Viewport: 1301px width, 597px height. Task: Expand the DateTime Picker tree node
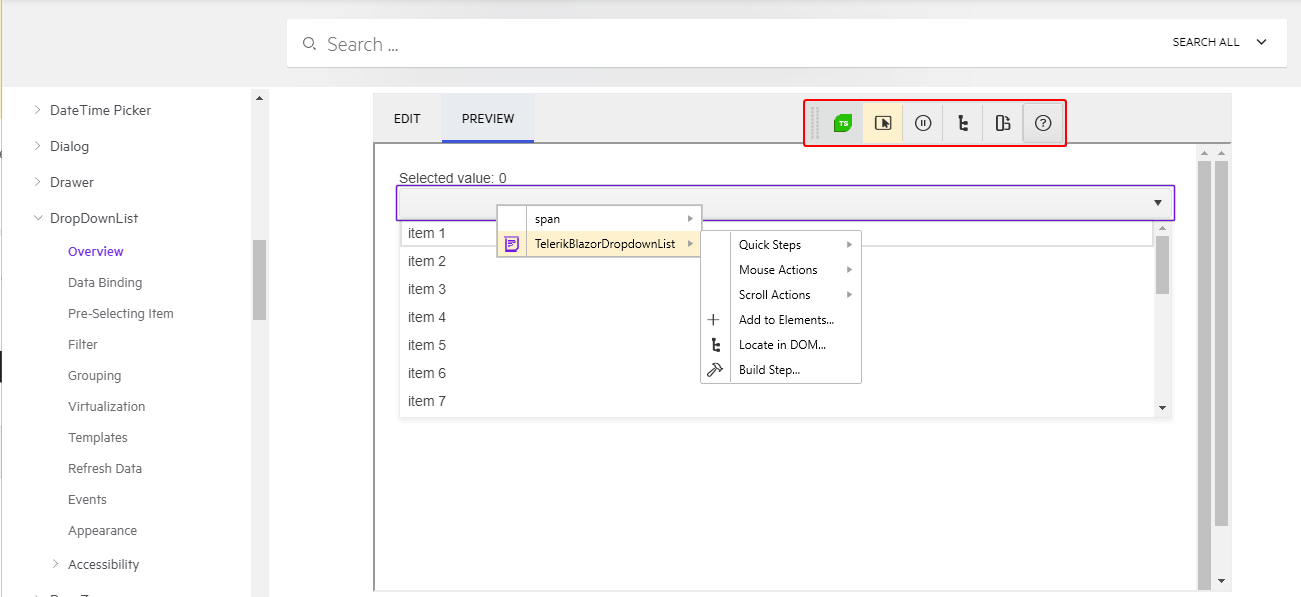(38, 110)
